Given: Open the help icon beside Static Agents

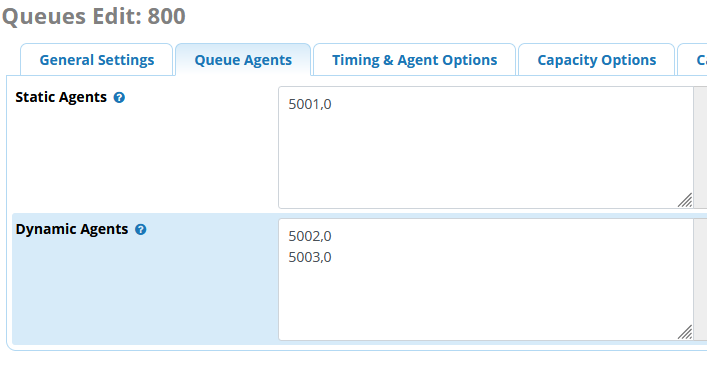Looking at the screenshot, I should coord(119,97).
